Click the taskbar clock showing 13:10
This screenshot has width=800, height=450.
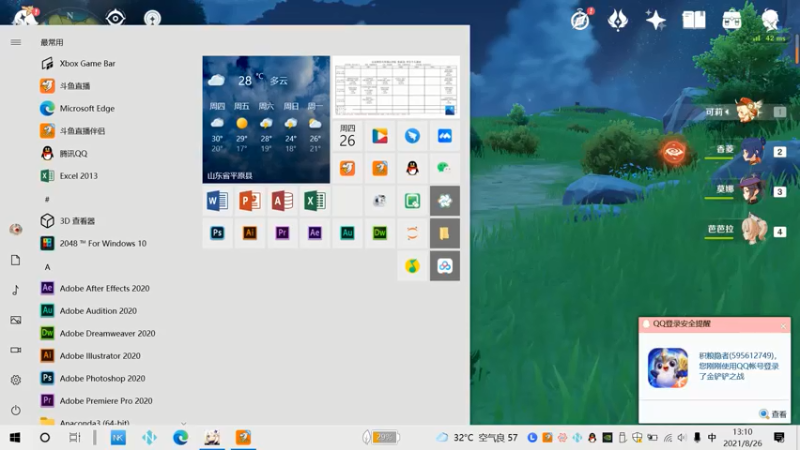click(742, 438)
